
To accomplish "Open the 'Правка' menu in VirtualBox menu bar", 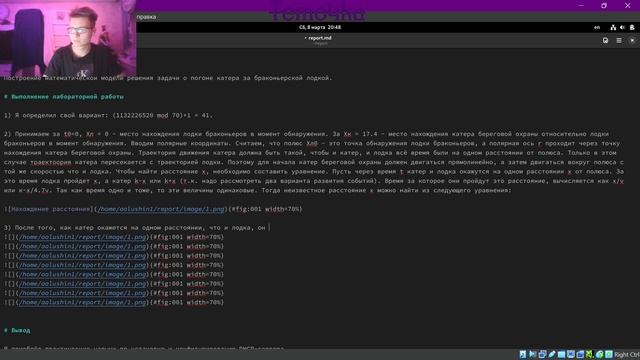I will (x=146, y=17).
